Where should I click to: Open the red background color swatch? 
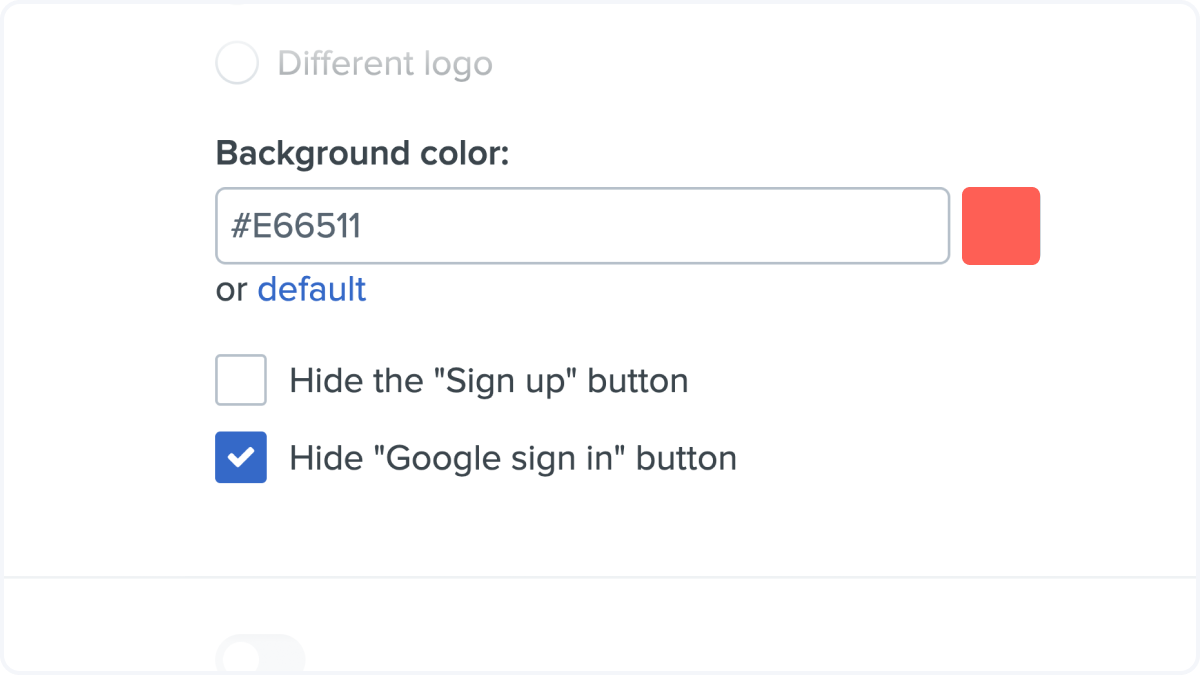click(1000, 226)
